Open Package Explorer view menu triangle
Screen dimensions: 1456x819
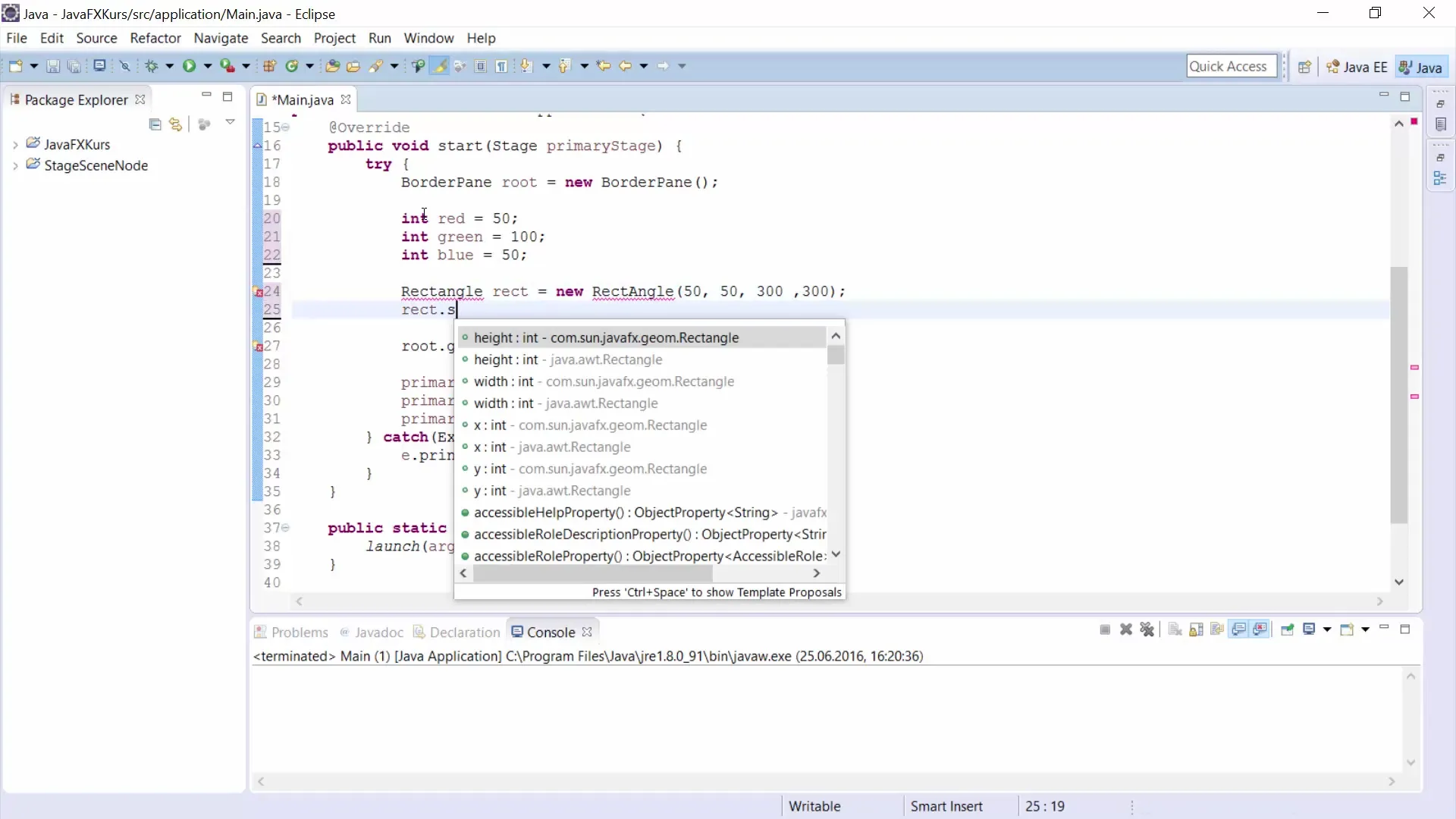tap(230, 122)
